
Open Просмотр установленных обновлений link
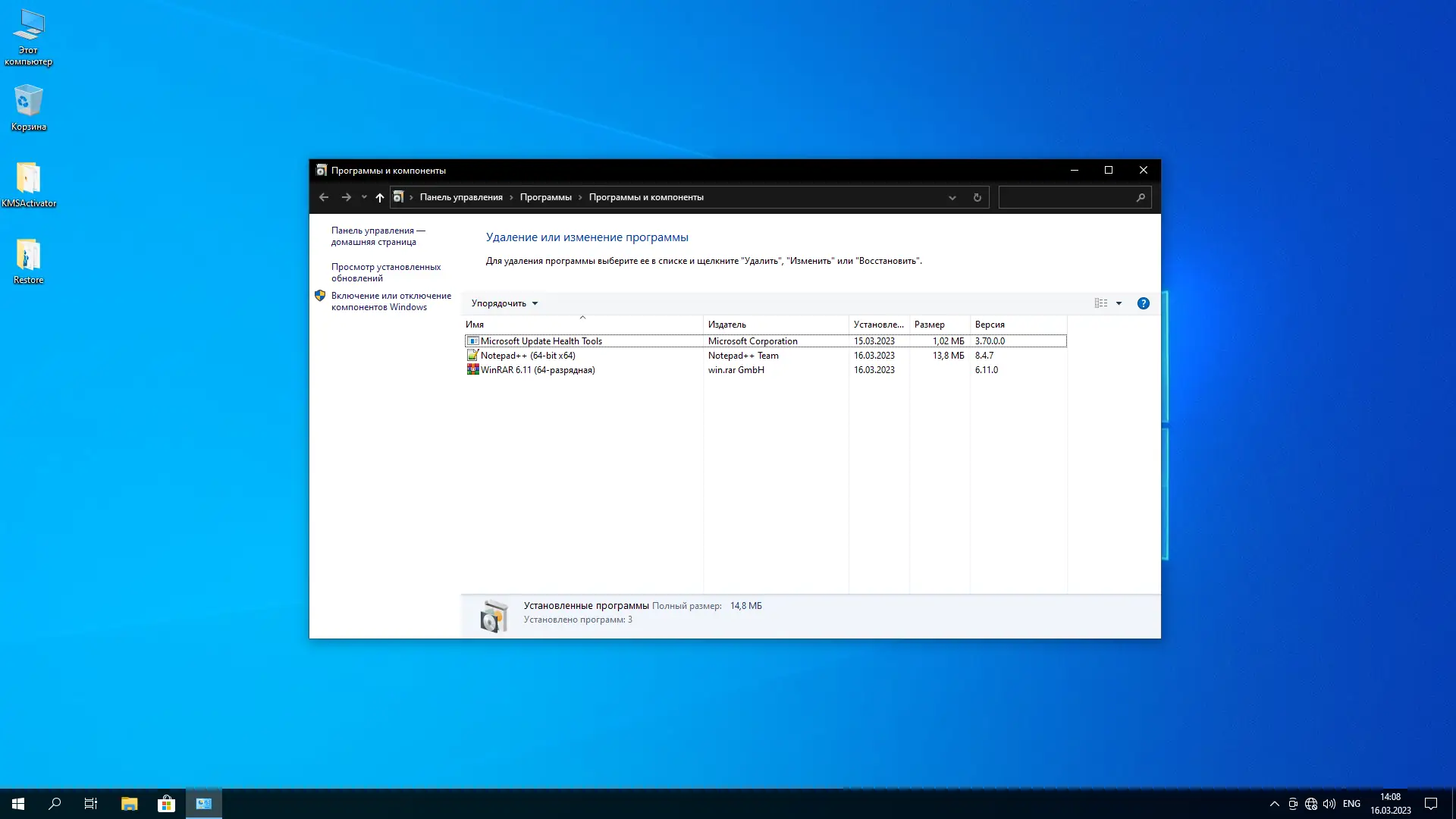[385, 272]
